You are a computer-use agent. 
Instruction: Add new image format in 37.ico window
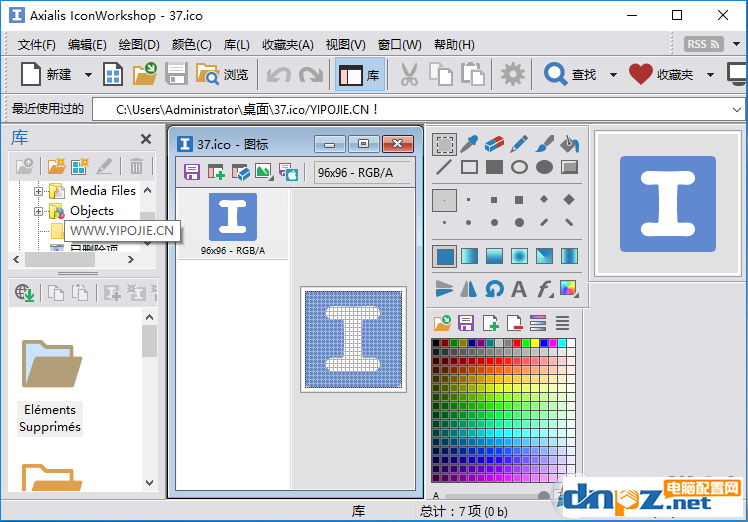pyautogui.click(x=216, y=172)
